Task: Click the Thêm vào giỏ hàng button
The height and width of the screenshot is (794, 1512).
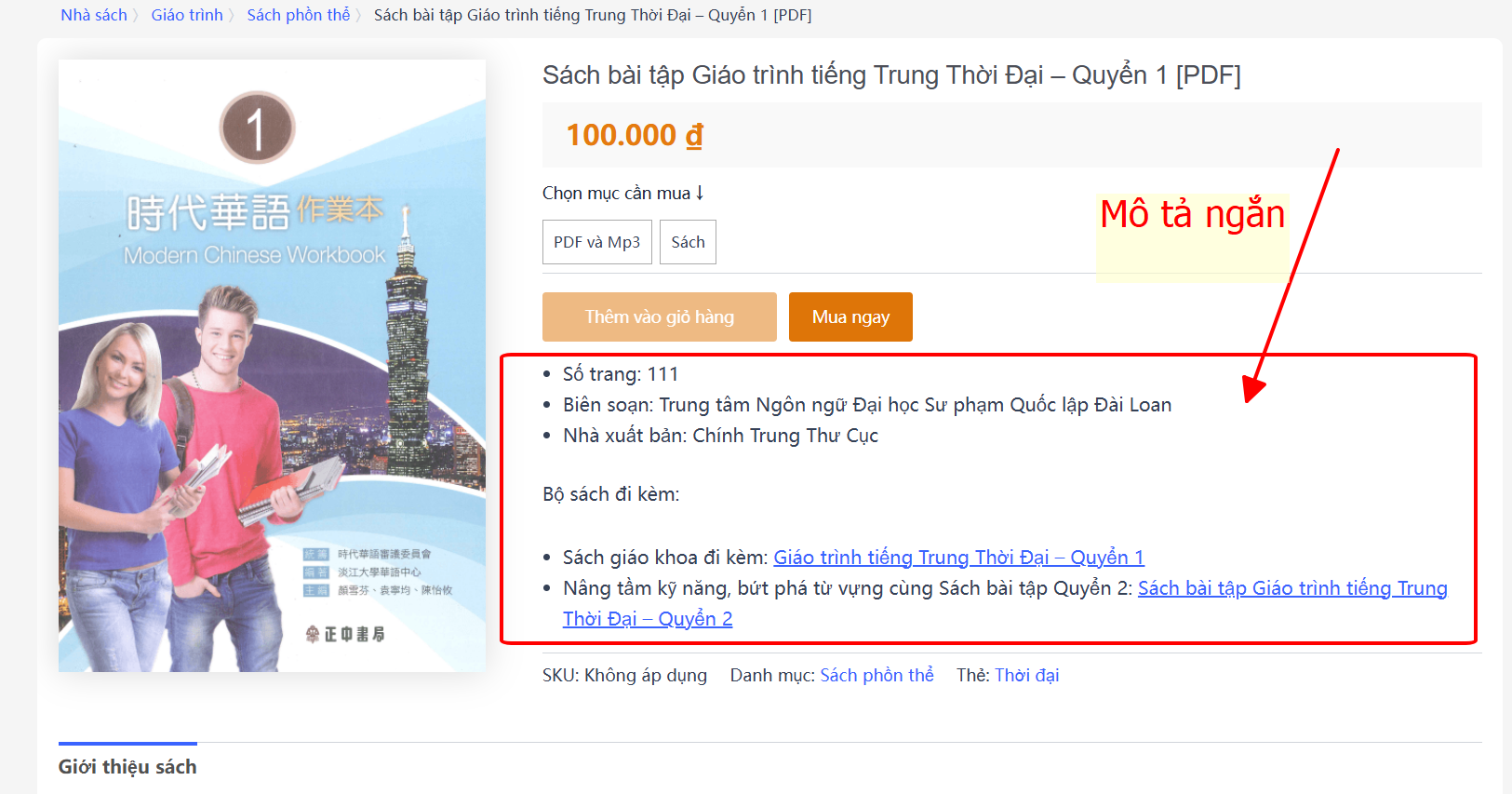Action: click(x=660, y=317)
